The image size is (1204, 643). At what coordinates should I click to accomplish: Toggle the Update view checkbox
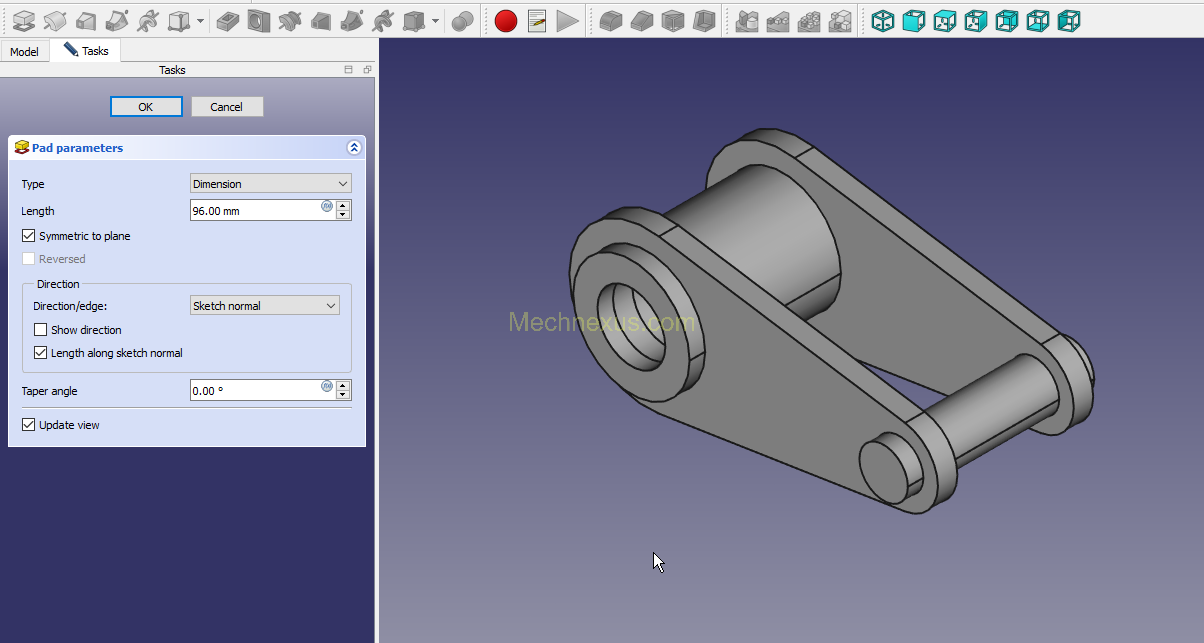(28, 425)
